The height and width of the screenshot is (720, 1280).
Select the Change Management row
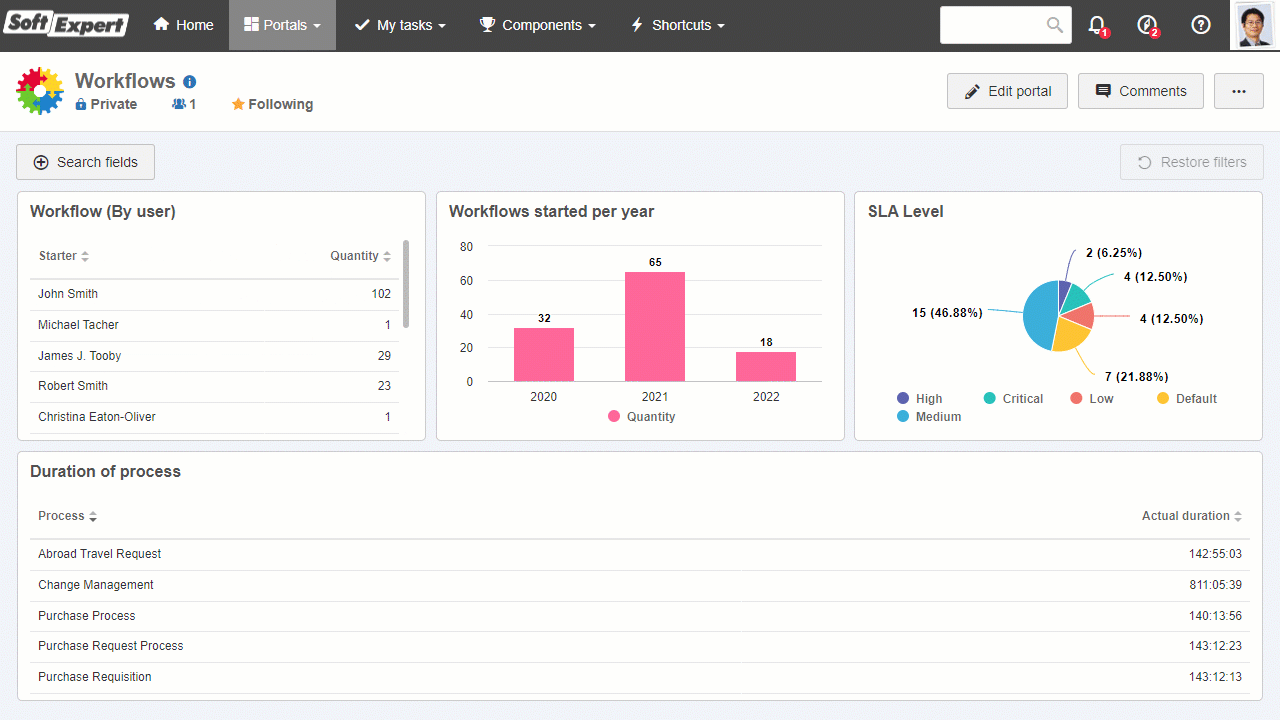[x=640, y=585]
